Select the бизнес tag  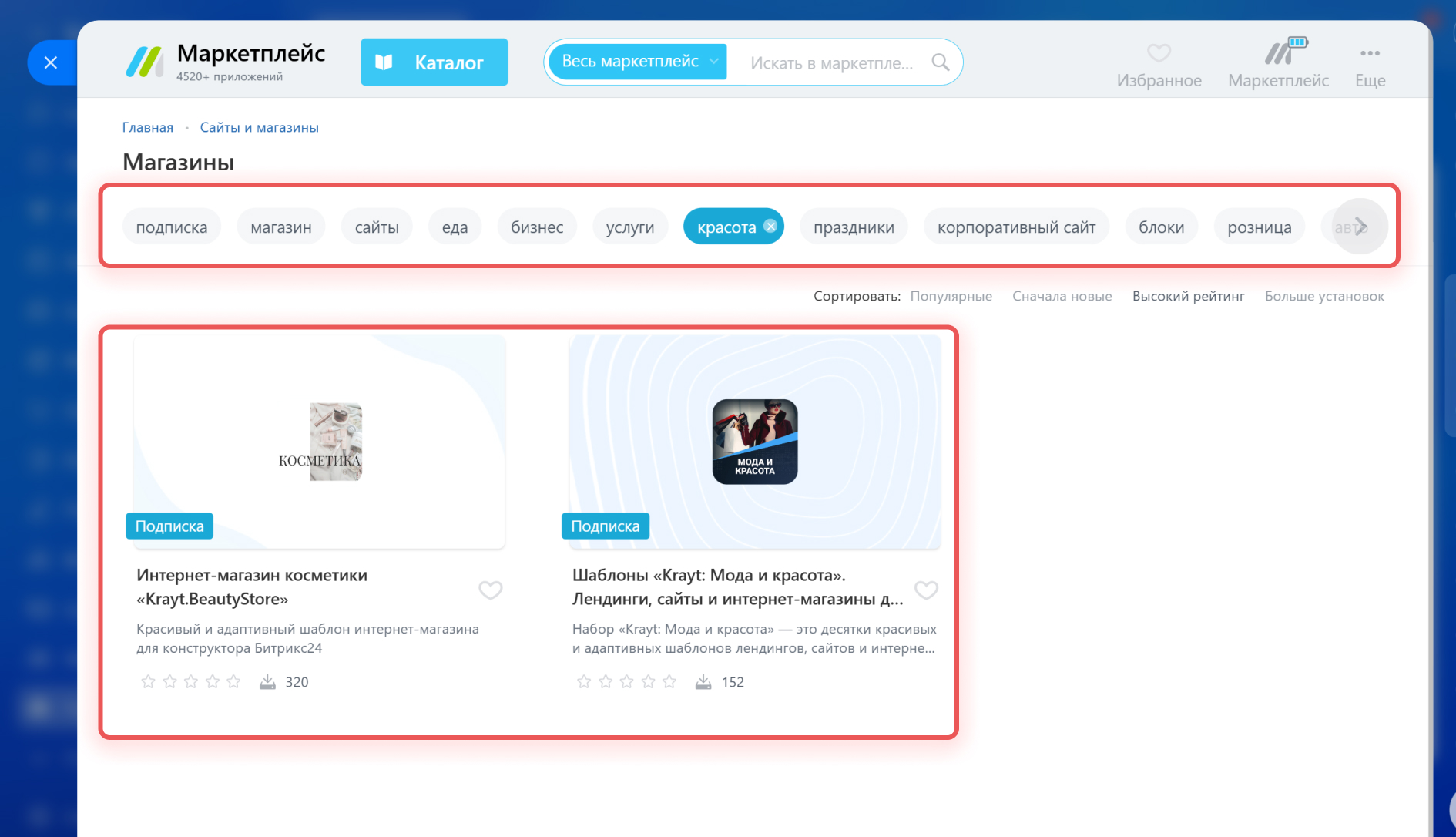(537, 227)
